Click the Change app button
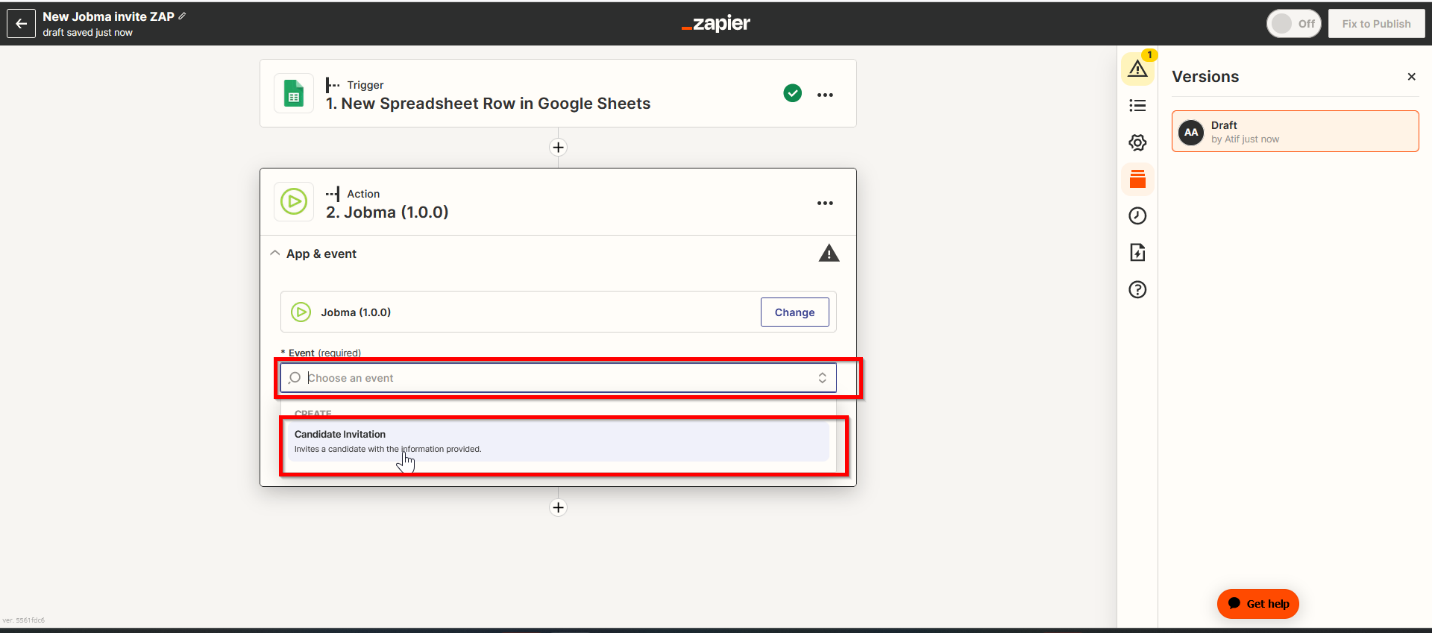The height and width of the screenshot is (633, 1432). click(795, 312)
